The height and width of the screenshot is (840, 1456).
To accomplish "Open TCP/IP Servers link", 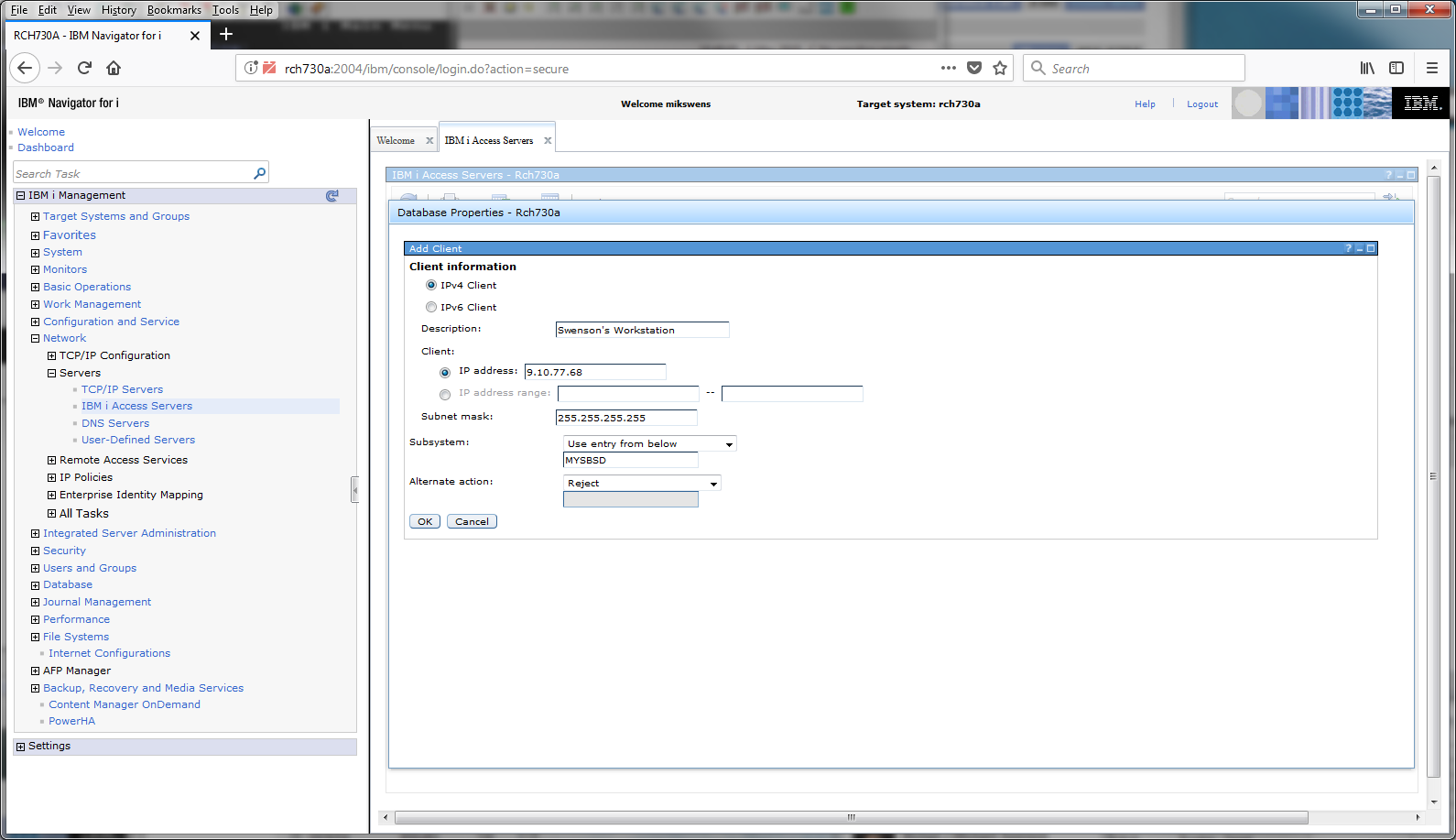I will click(x=122, y=389).
